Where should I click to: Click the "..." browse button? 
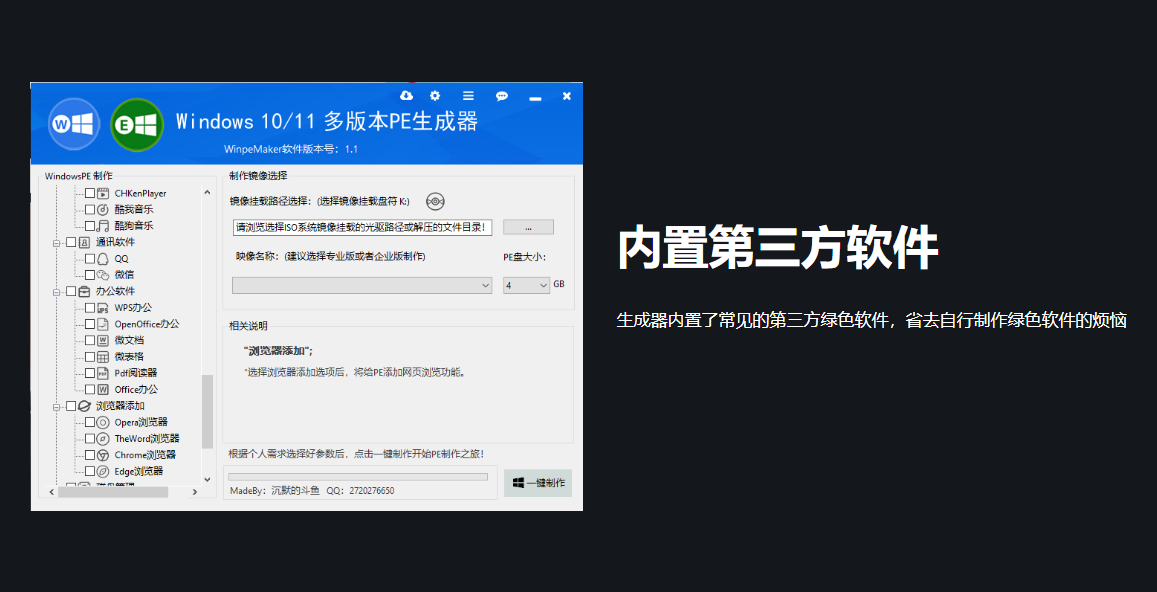click(528, 227)
